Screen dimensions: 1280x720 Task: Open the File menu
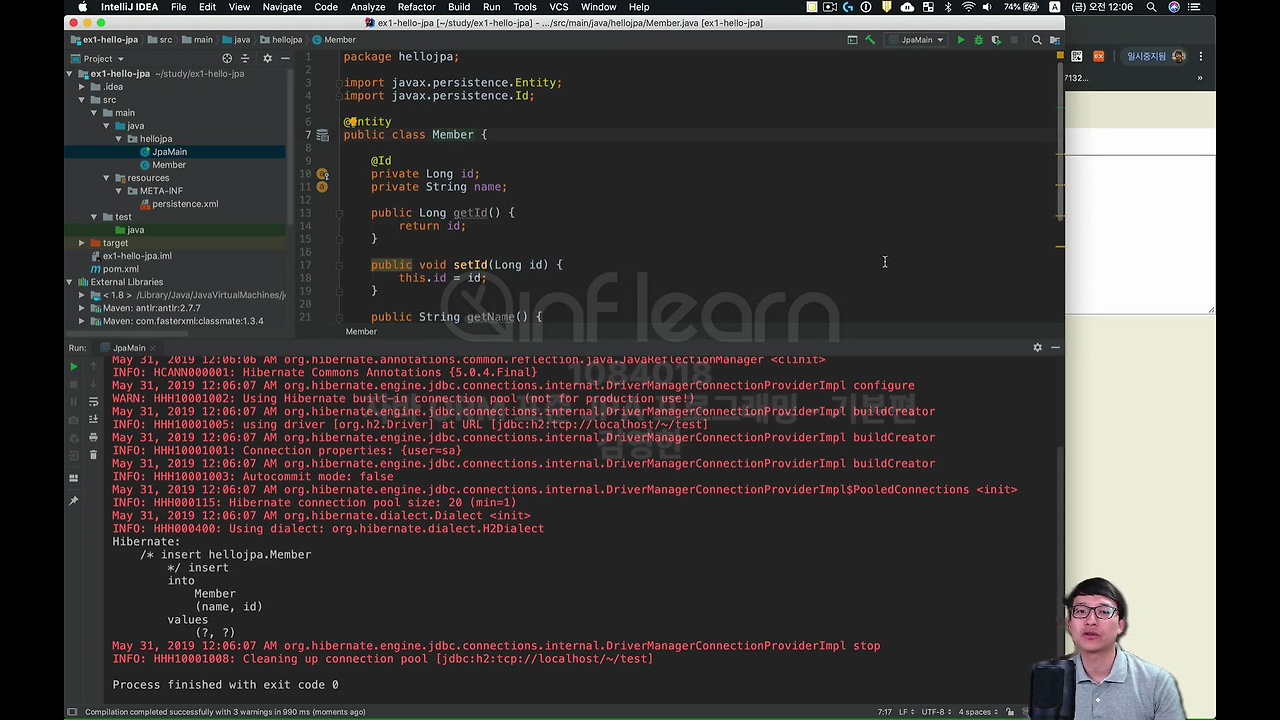click(178, 7)
